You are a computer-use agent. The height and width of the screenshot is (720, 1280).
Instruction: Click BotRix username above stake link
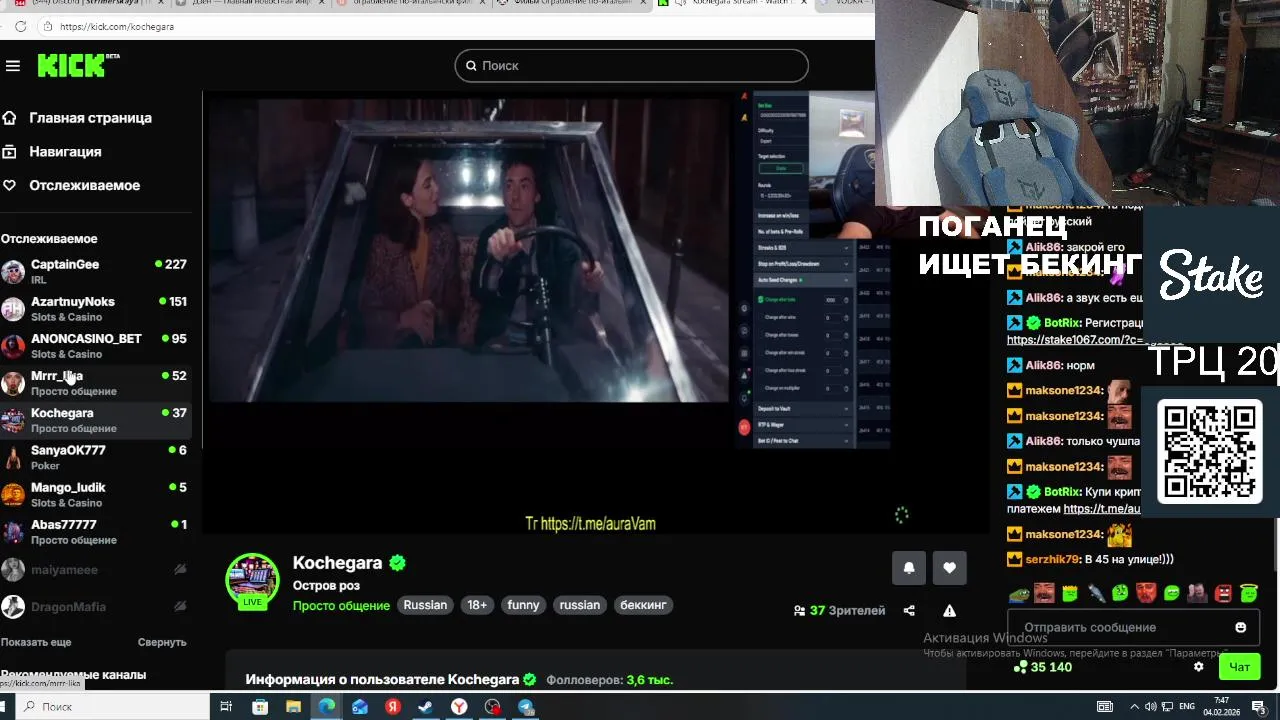(x=1061, y=323)
